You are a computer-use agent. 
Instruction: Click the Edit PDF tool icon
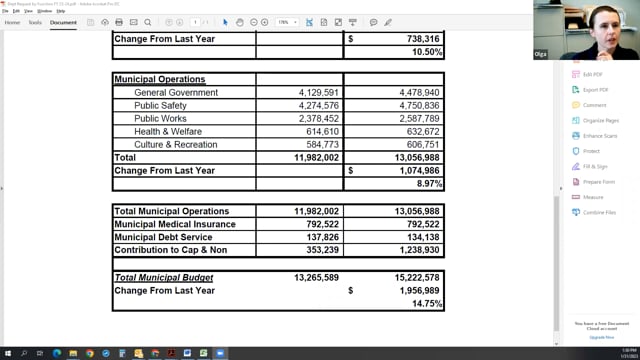[576, 74]
